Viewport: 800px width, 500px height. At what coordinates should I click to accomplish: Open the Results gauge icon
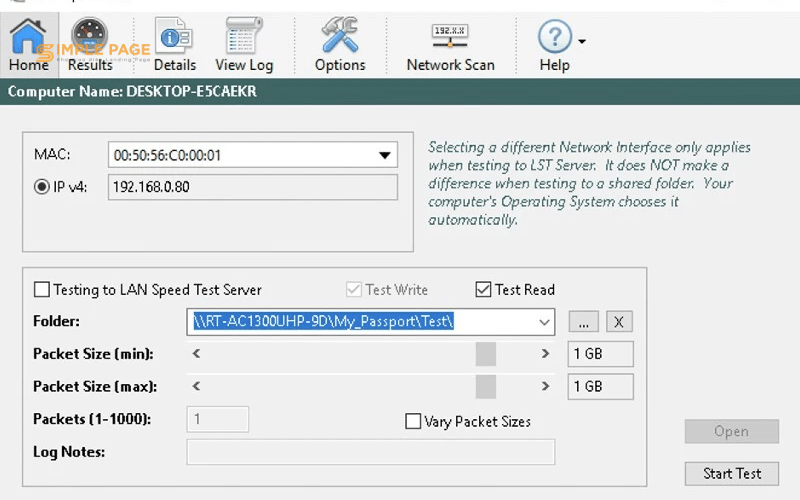[x=90, y=45]
